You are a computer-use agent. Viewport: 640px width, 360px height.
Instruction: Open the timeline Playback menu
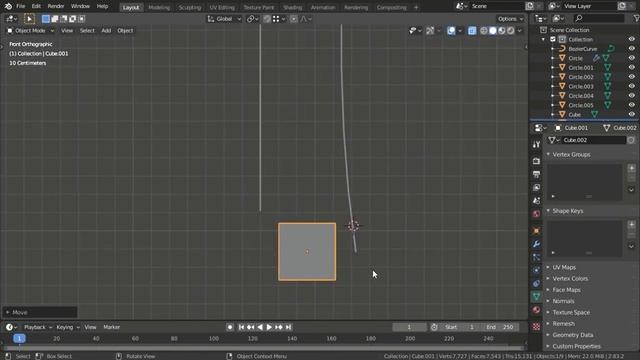click(38, 327)
